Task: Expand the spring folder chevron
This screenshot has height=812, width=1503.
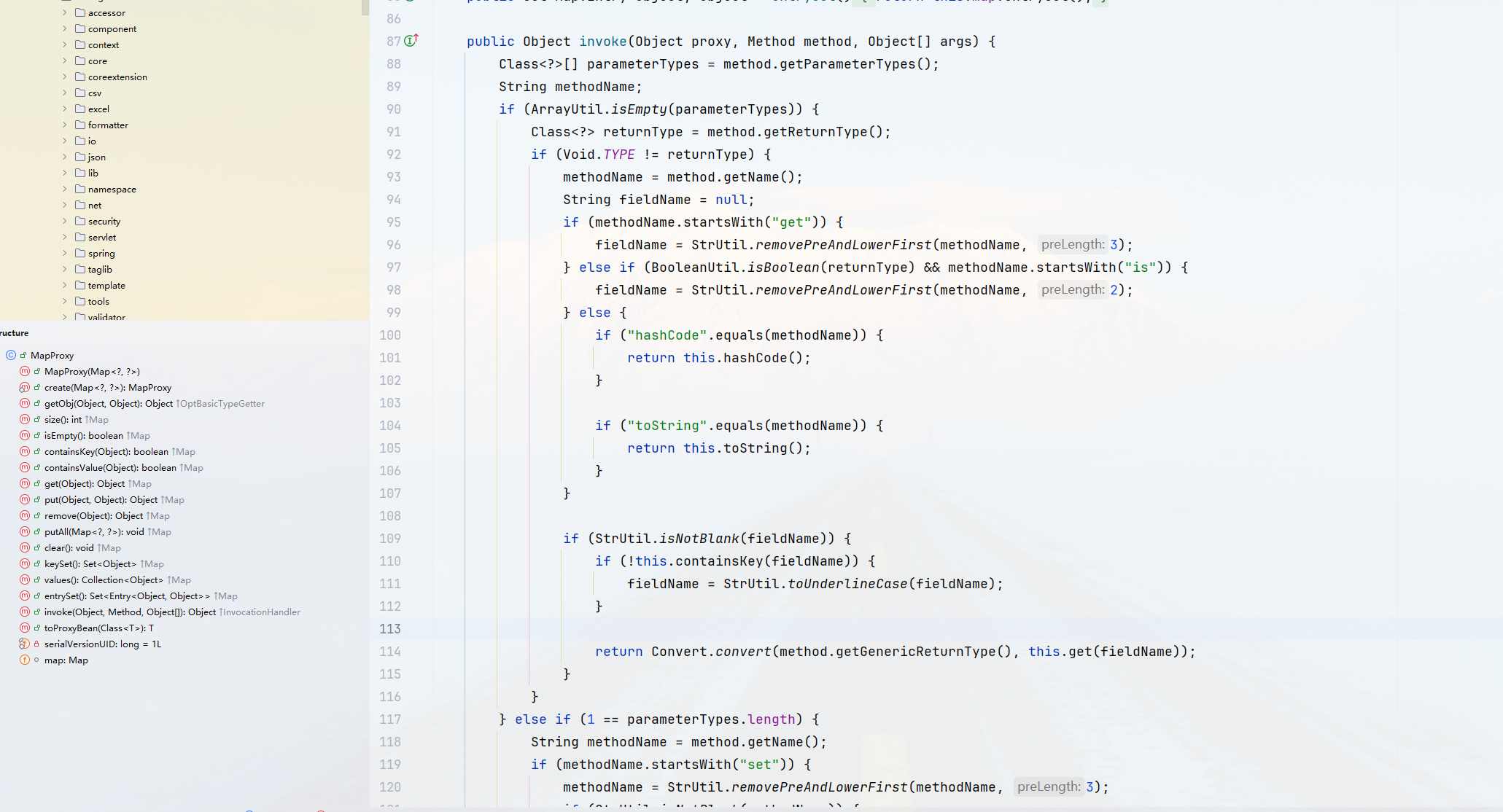Action: pyautogui.click(x=64, y=253)
